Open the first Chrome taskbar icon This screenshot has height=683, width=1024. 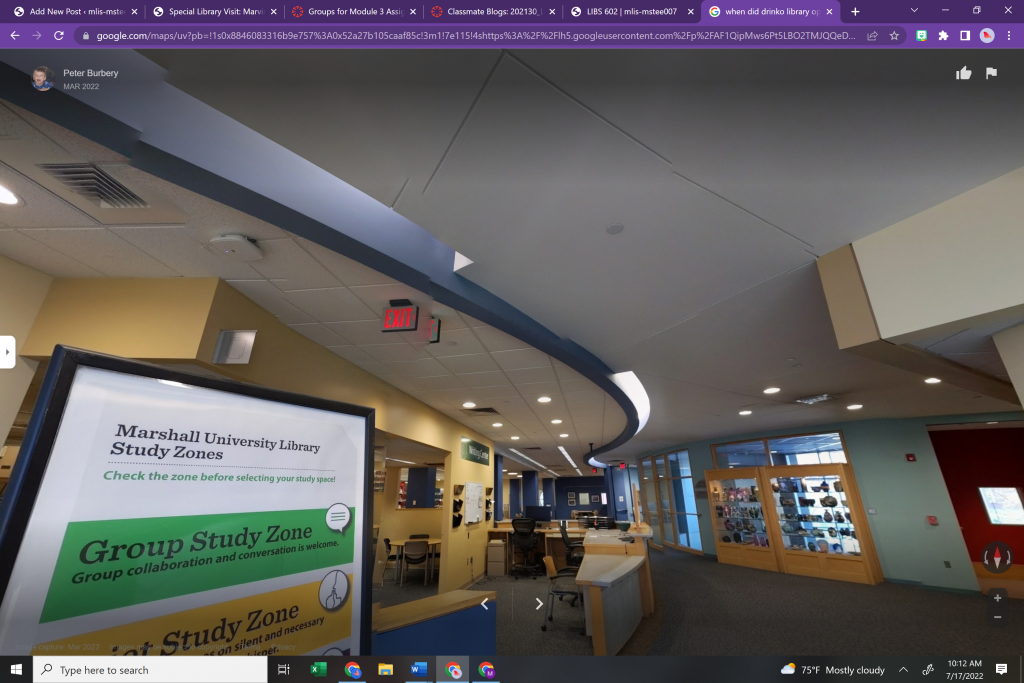(x=353, y=669)
